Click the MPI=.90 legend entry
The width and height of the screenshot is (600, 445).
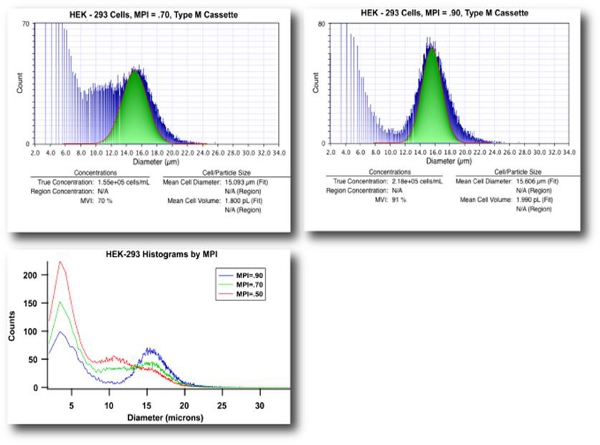click(241, 275)
